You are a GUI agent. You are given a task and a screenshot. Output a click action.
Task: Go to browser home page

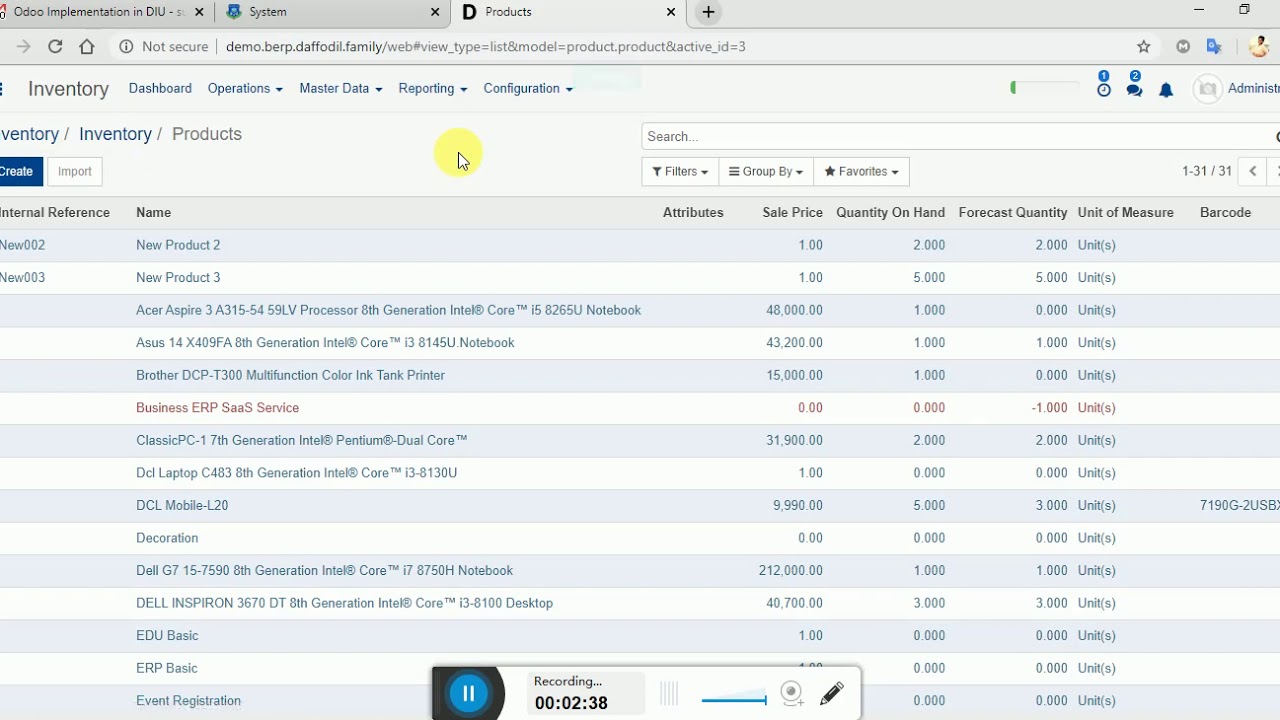coord(87,47)
